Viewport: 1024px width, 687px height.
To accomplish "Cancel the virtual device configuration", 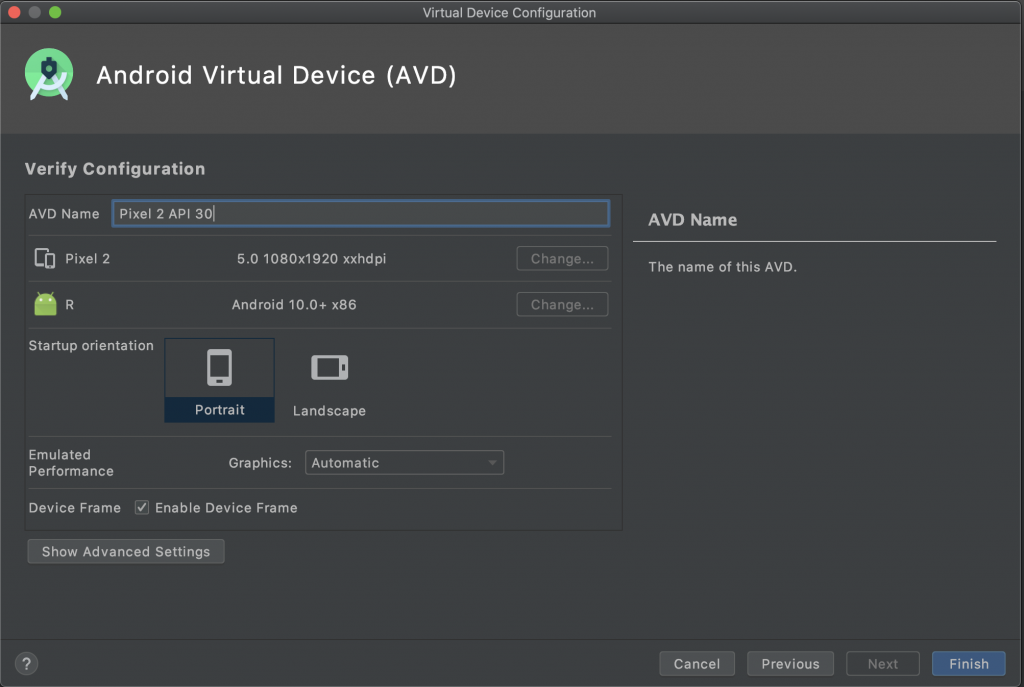I will click(697, 663).
